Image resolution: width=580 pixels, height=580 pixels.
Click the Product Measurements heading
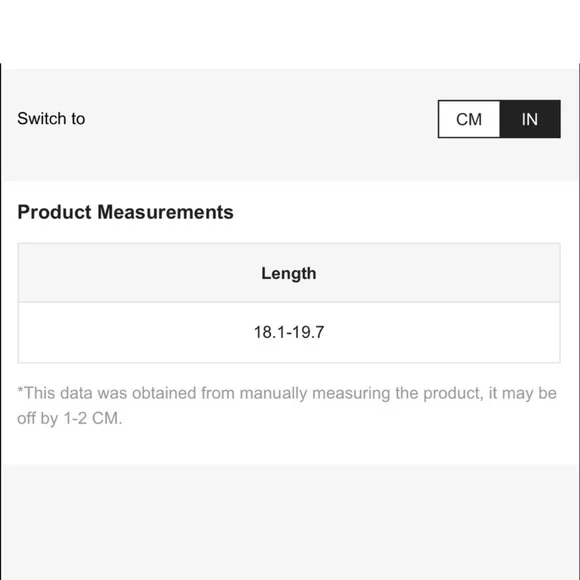[125, 212]
